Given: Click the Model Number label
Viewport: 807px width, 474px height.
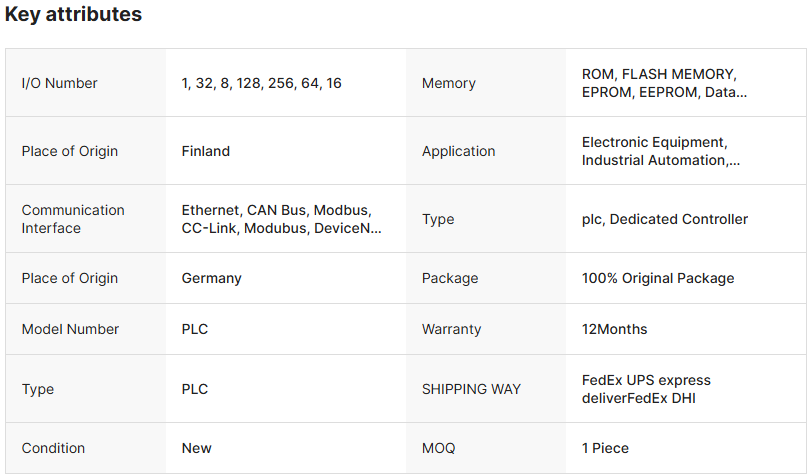Looking at the screenshot, I should 70,329.
